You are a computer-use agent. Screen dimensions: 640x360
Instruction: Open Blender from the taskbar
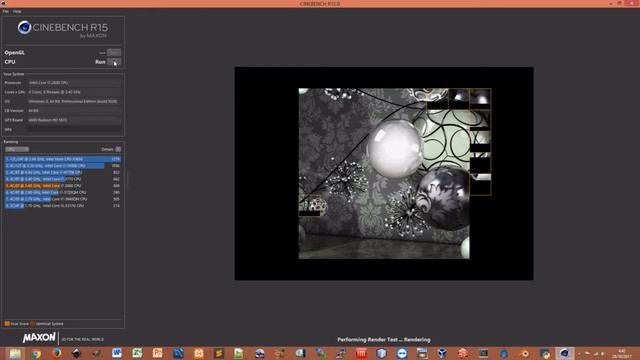[x=524, y=353]
